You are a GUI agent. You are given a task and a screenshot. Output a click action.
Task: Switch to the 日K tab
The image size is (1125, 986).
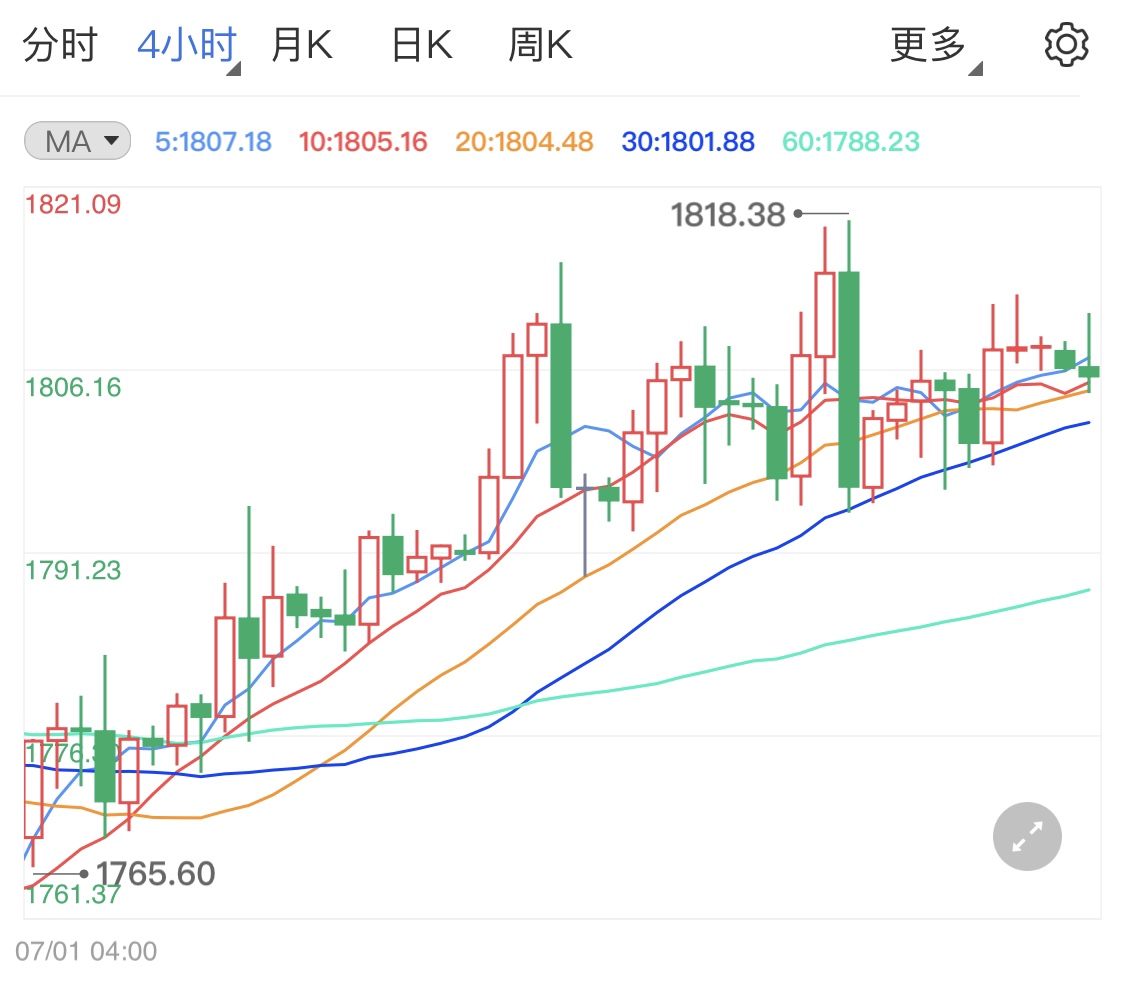click(420, 44)
